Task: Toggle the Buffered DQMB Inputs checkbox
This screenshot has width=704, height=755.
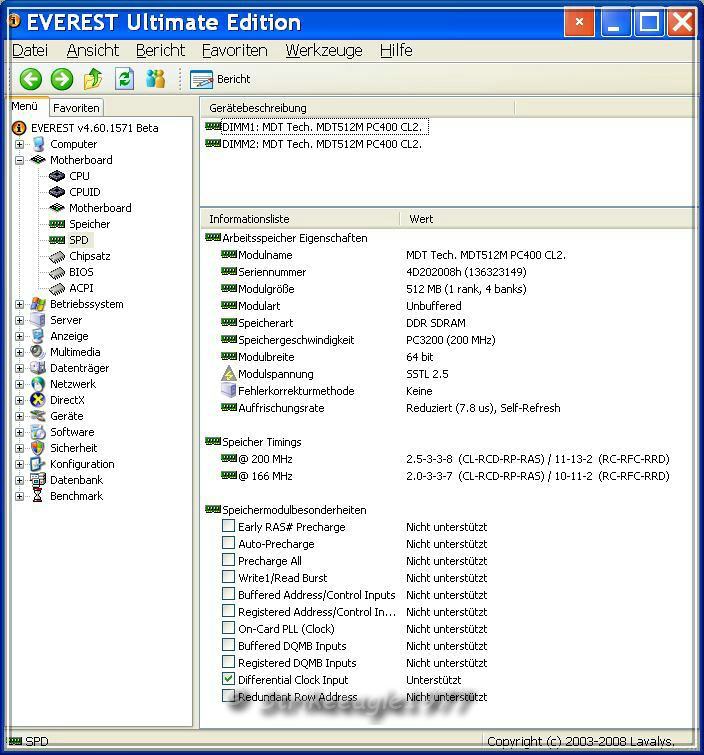Action: pos(228,645)
